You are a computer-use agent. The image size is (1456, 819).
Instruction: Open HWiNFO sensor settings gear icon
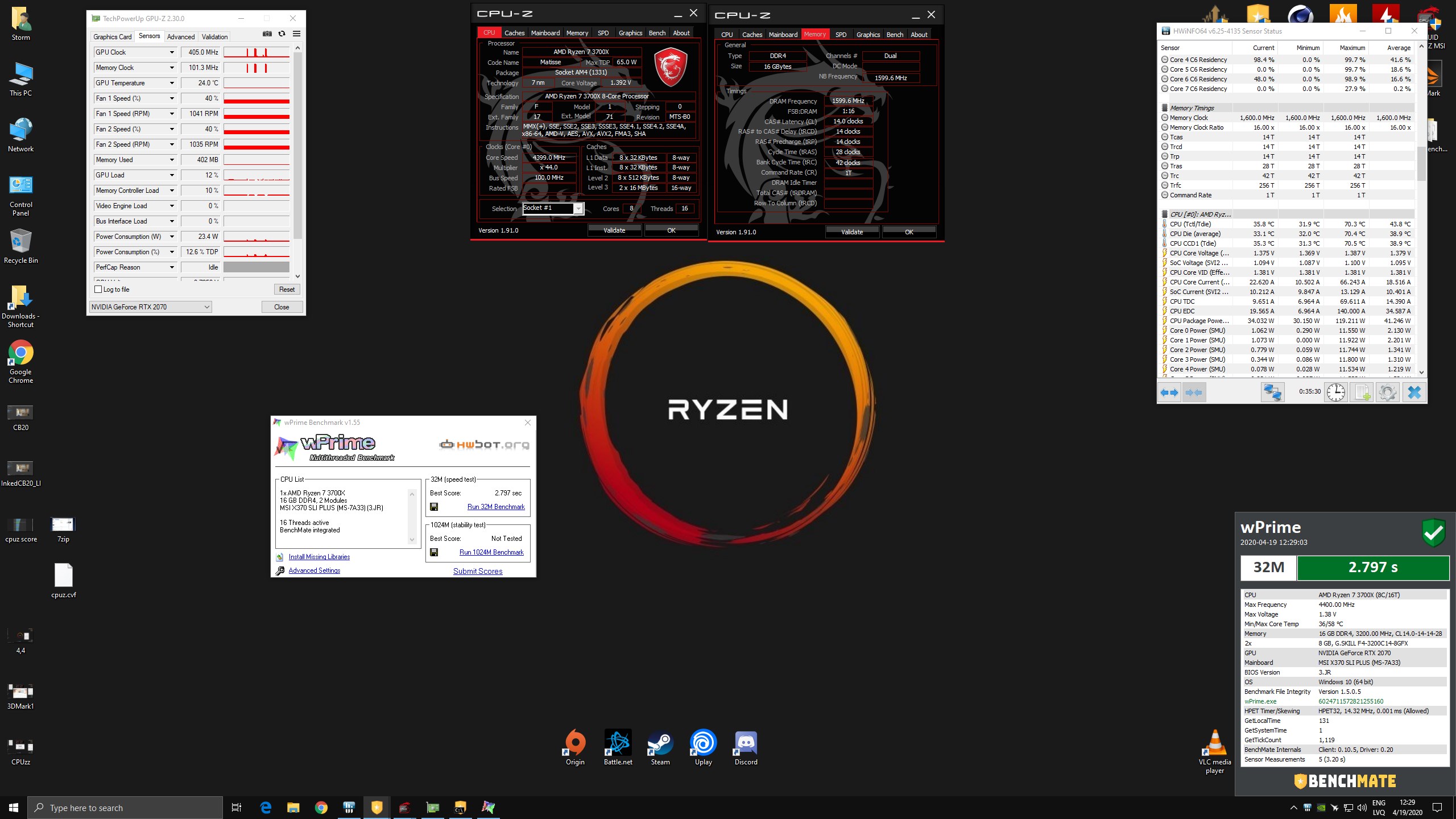point(1388,392)
